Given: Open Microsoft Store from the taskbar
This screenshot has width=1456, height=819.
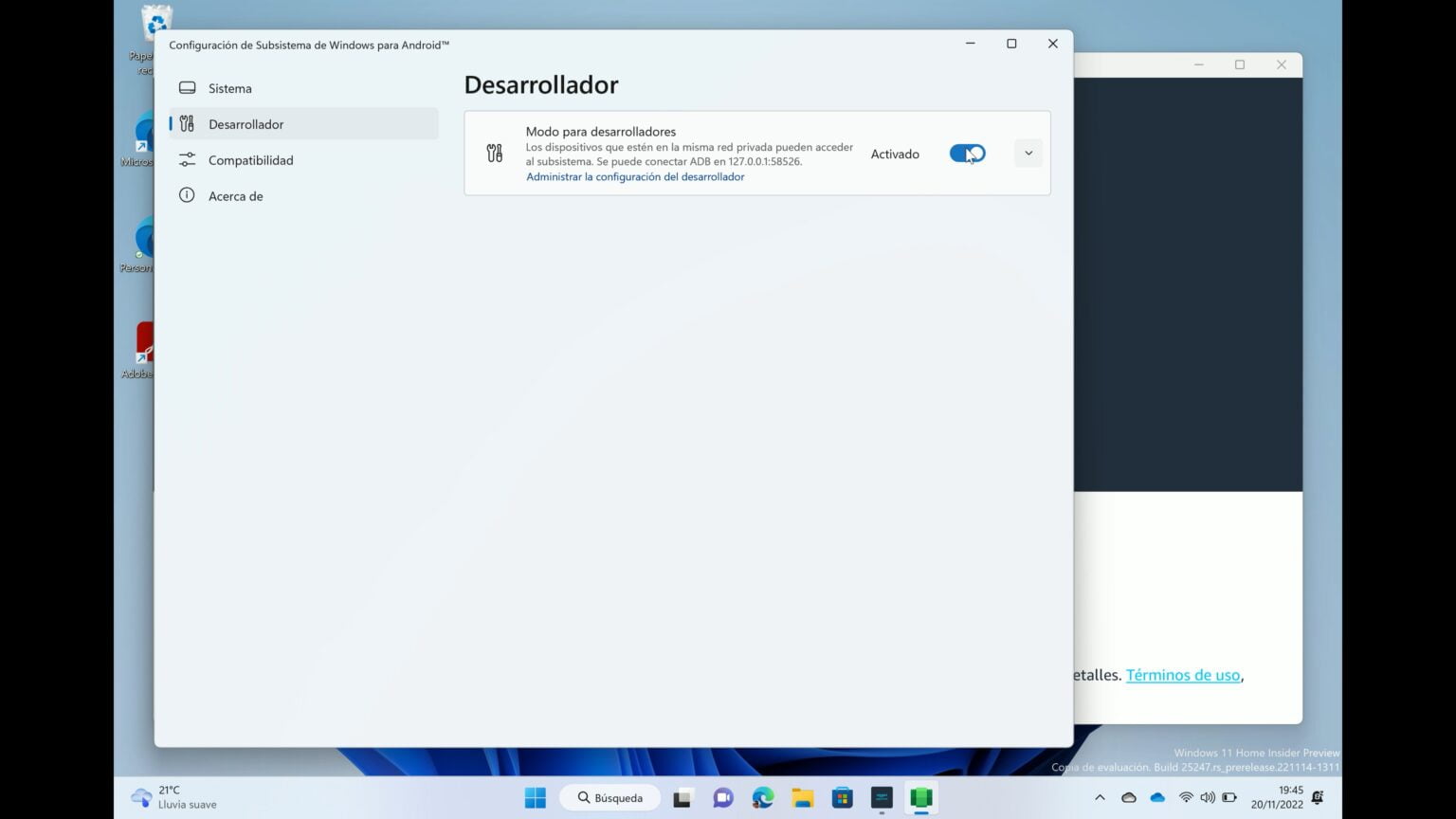Looking at the screenshot, I should (842, 797).
